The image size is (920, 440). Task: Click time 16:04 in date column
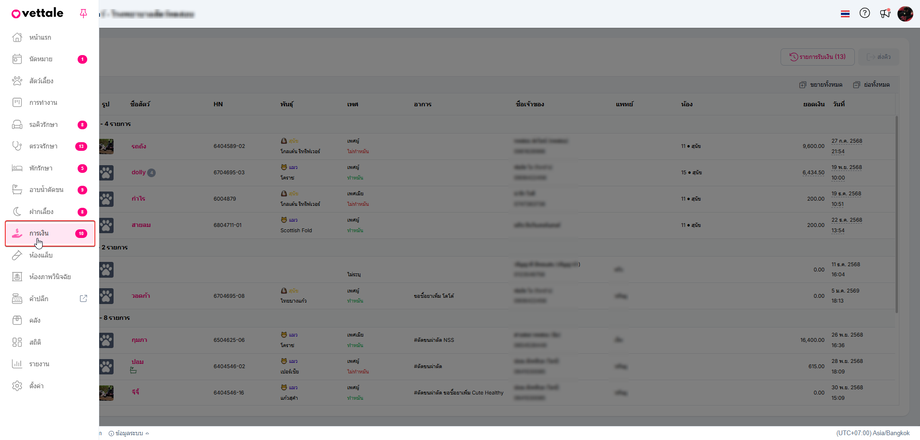pos(838,274)
